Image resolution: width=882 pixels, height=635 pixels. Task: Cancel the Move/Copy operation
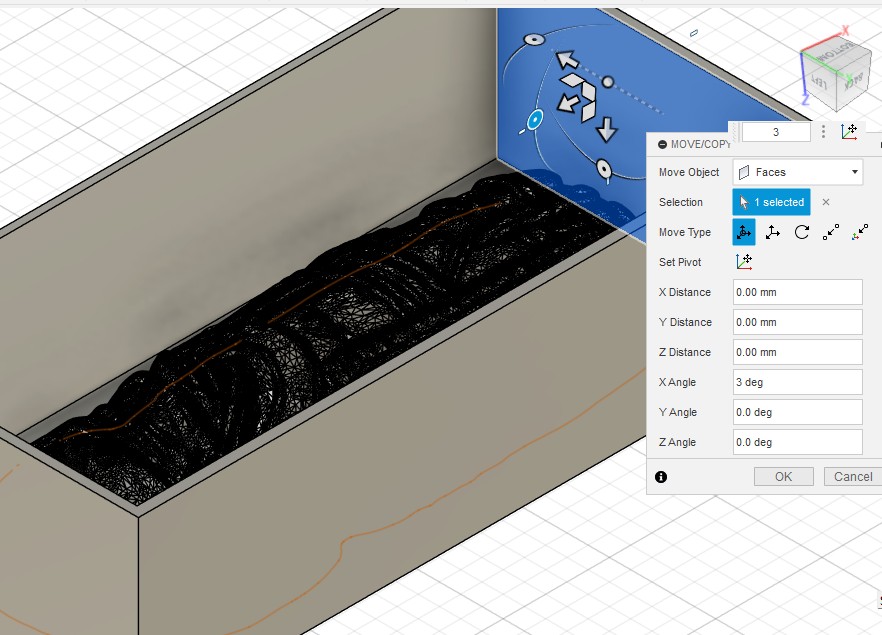pos(852,477)
